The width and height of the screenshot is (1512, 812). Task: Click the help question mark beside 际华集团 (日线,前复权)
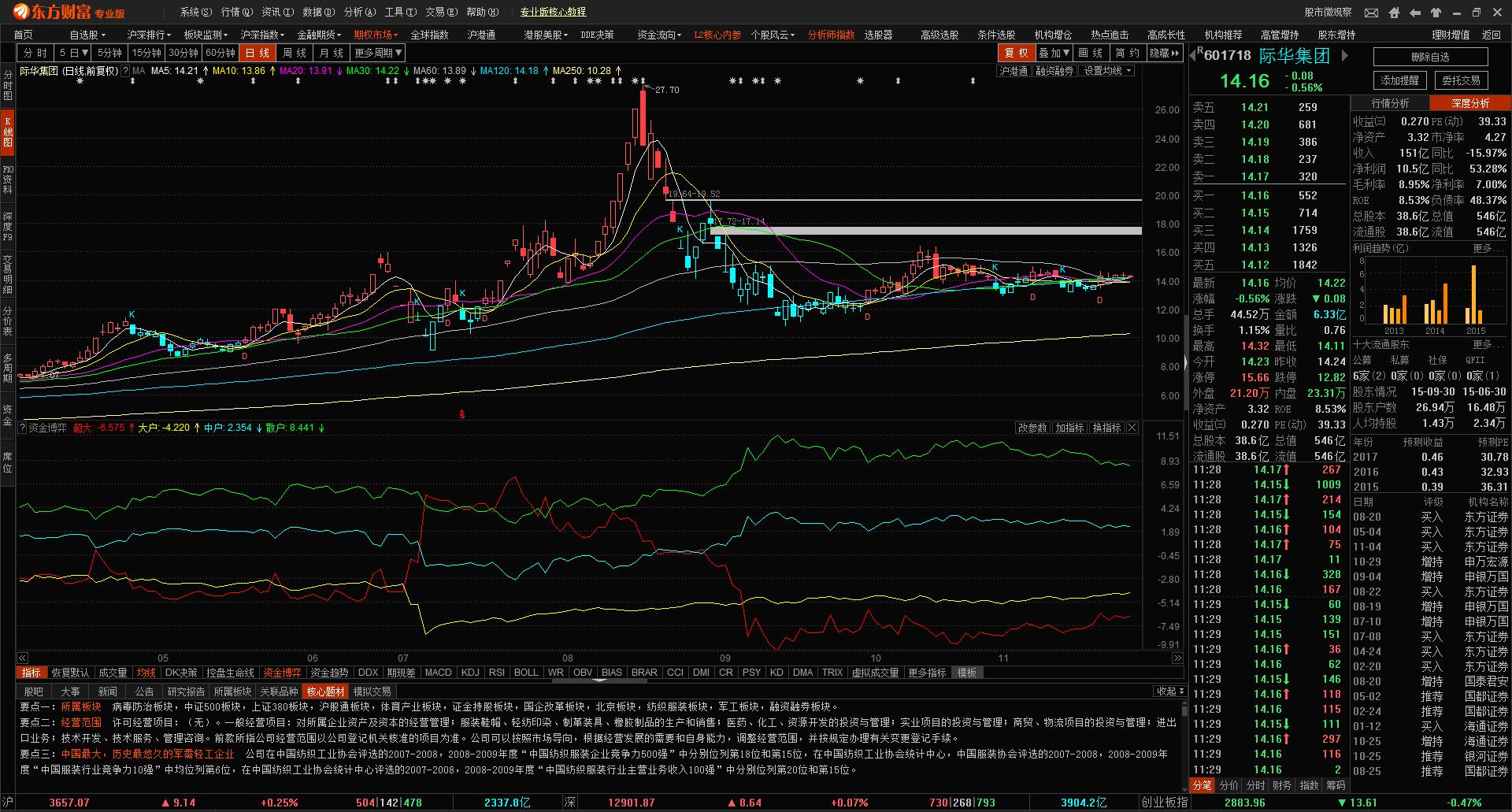[126, 71]
